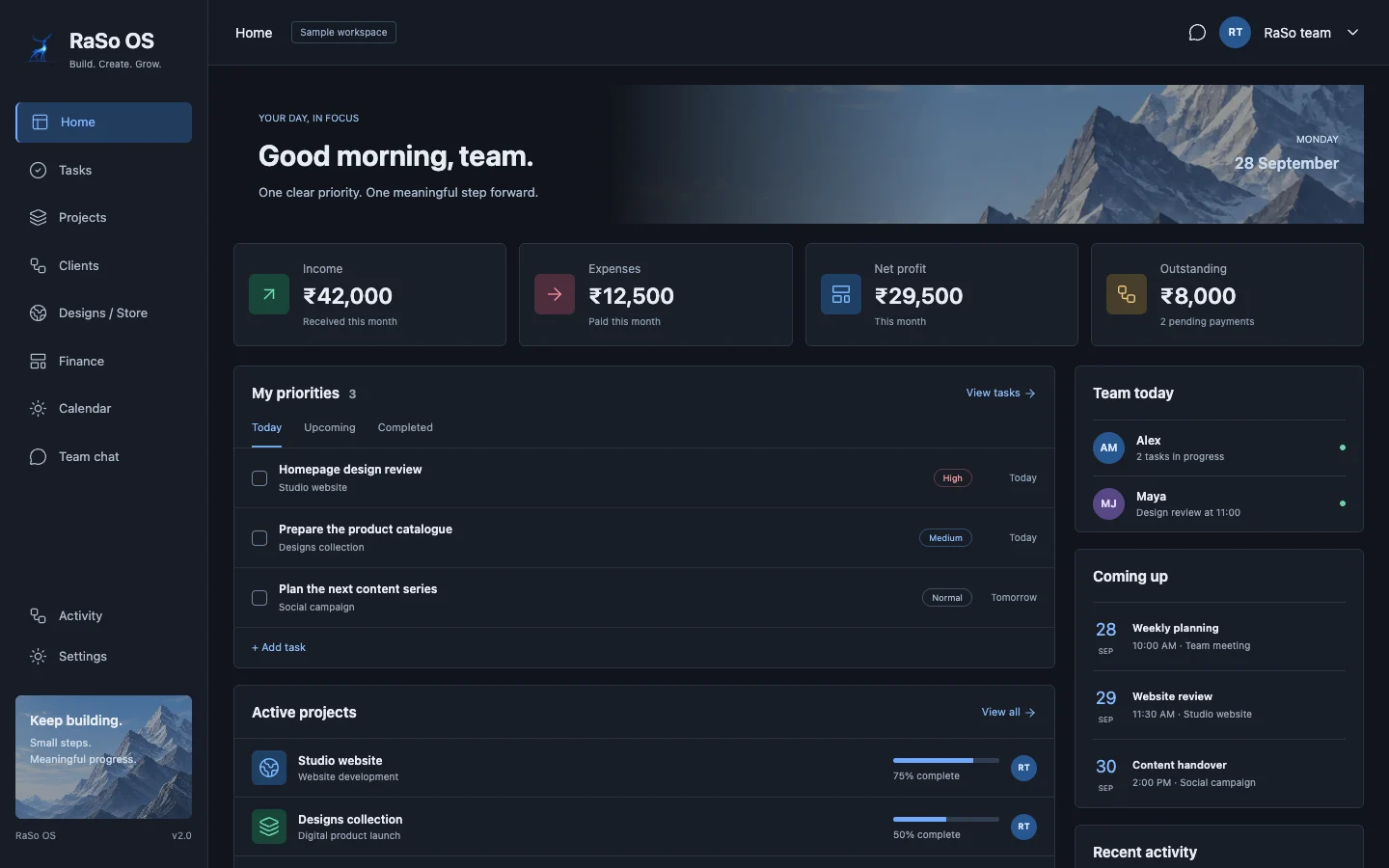Click the Outstanding payments icon

[x=1127, y=294]
